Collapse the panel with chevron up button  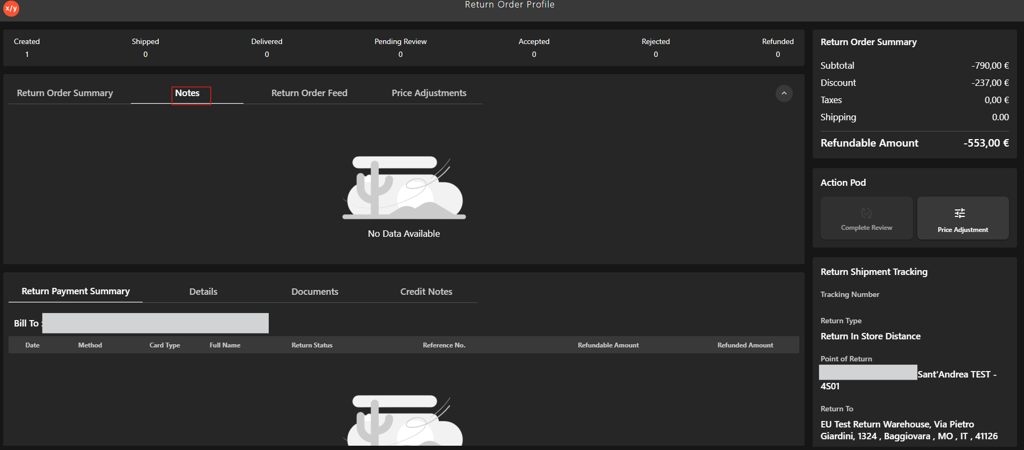[x=784, y=93]
